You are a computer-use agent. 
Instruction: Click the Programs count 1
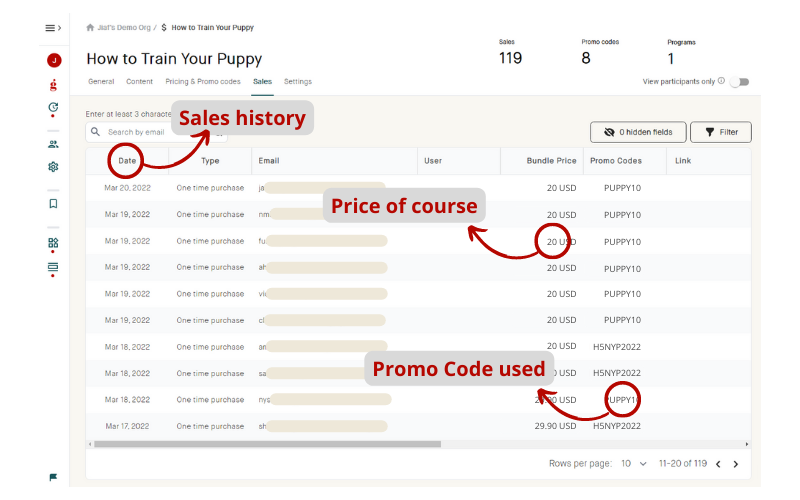pos(671,59)
